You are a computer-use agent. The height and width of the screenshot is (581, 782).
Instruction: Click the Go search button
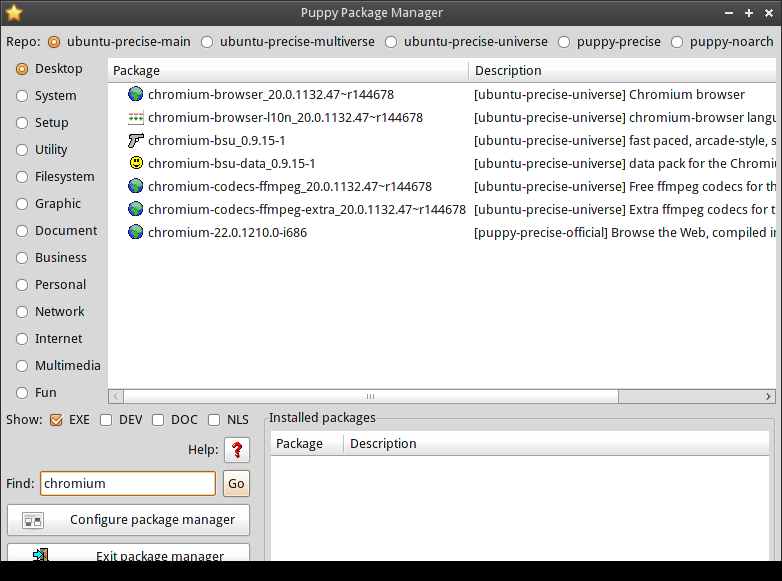(x=236, y=484)
